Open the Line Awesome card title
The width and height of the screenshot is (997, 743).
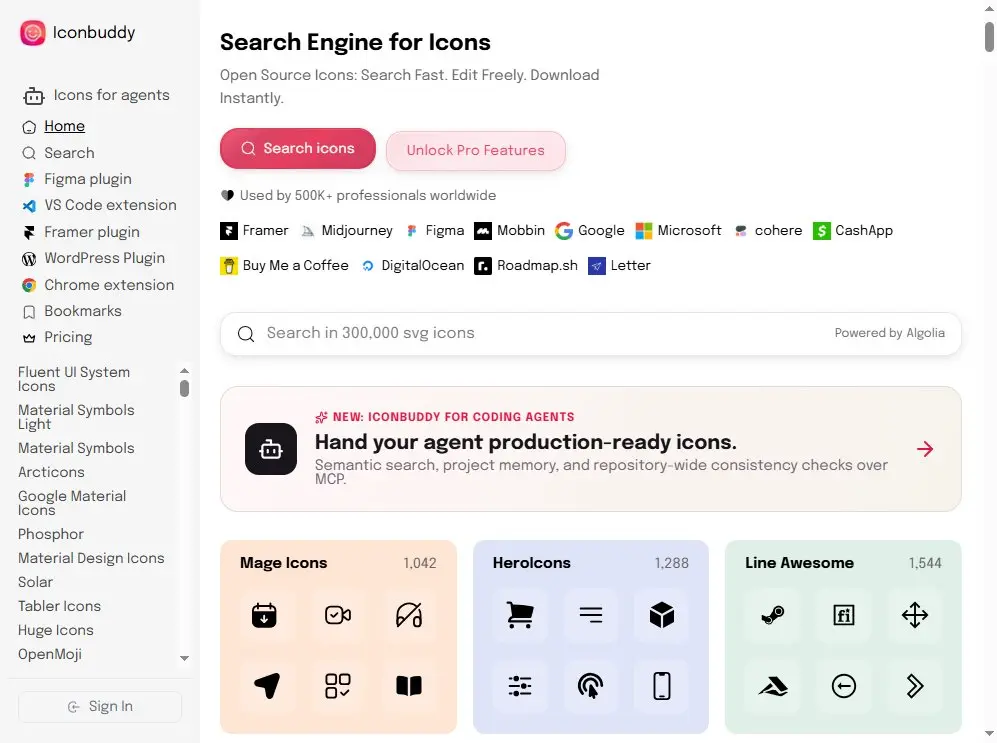[x=799, y=563]
